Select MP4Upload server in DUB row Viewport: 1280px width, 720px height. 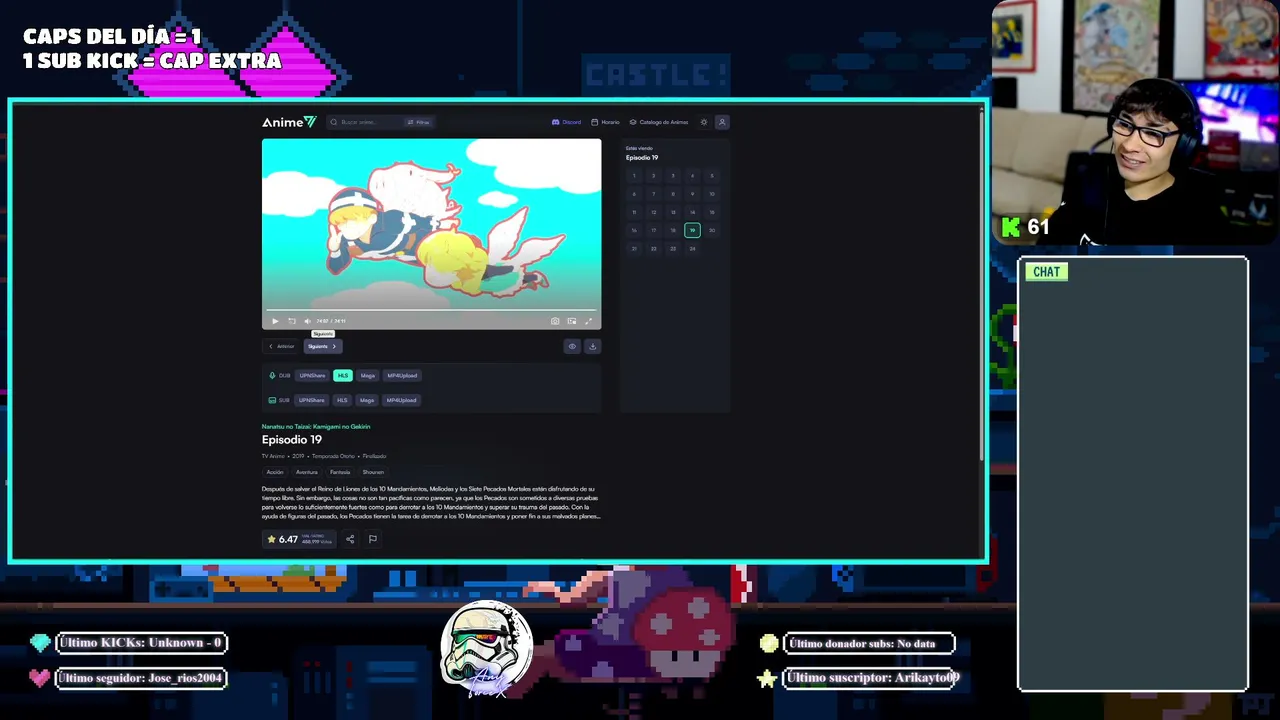pos(402,375)
